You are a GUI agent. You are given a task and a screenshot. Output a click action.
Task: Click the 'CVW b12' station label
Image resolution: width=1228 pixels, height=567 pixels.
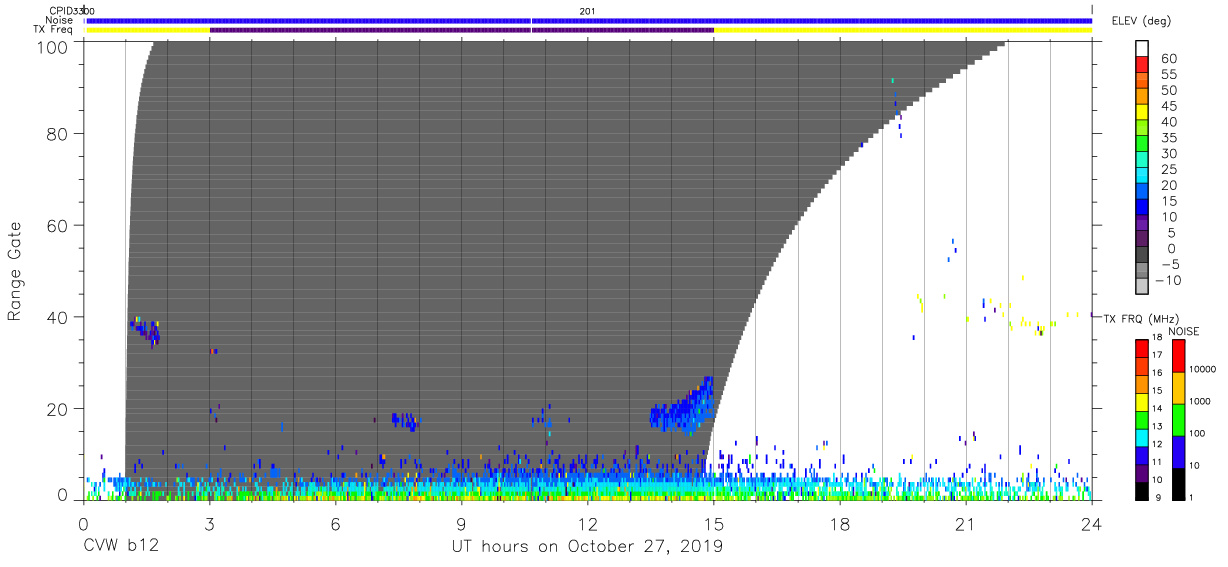(120, 547)
